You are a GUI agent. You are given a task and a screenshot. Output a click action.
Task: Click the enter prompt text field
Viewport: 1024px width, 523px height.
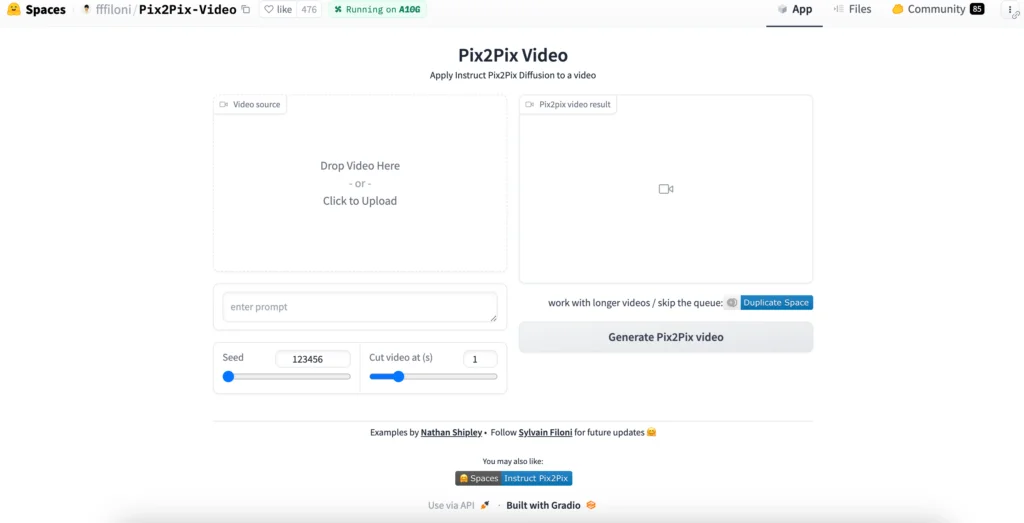(360, 307)
